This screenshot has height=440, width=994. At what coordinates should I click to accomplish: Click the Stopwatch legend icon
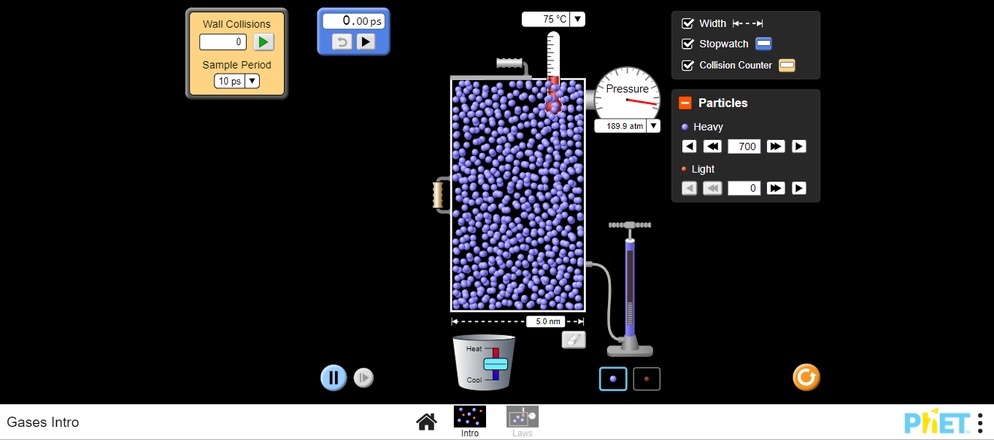click(764, 44)
